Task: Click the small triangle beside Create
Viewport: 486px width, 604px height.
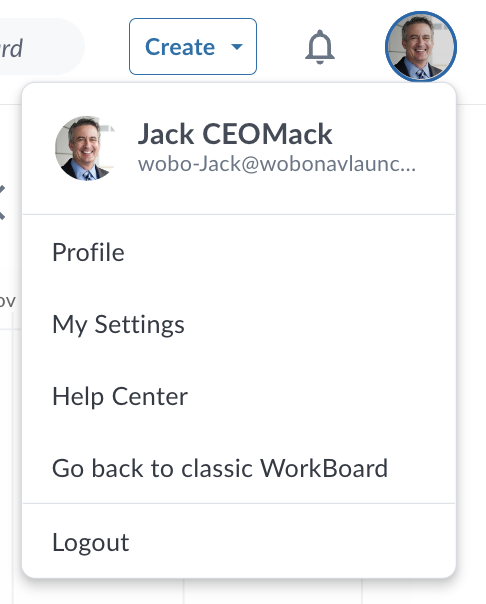Action: (236, 47)
